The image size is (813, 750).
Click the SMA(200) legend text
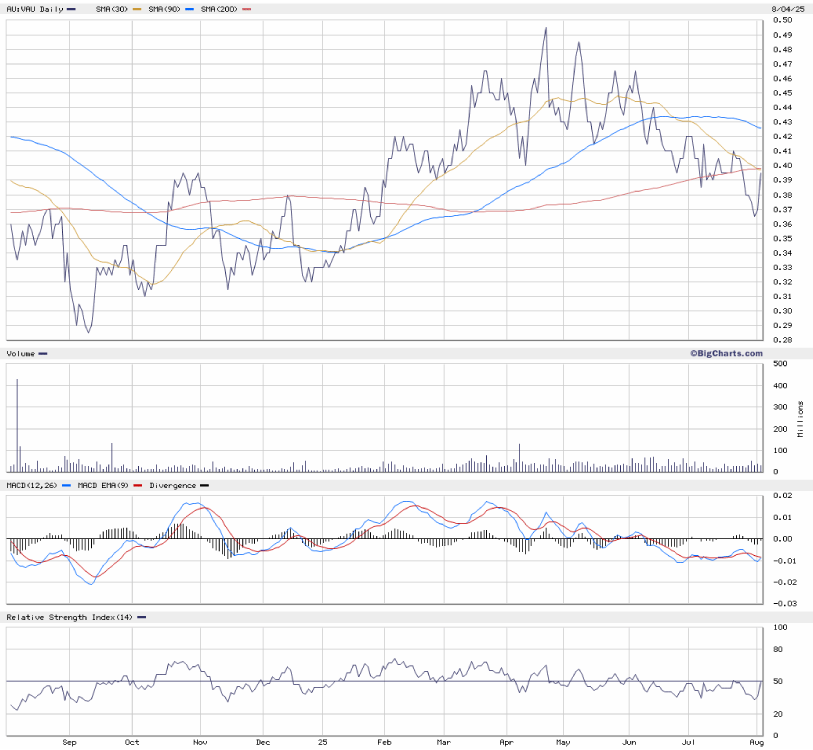(220, 9)
